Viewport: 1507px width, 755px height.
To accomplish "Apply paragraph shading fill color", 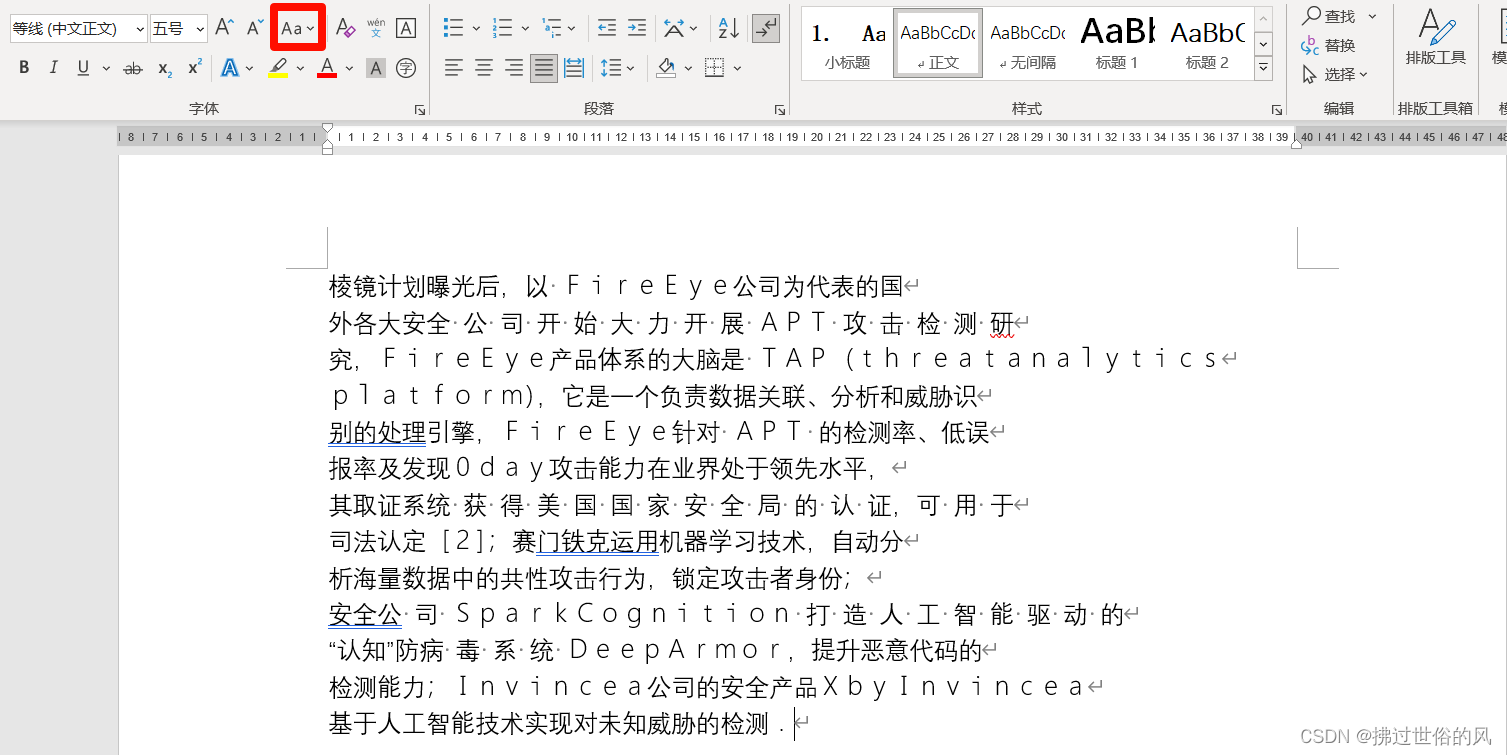I will 666,68.
